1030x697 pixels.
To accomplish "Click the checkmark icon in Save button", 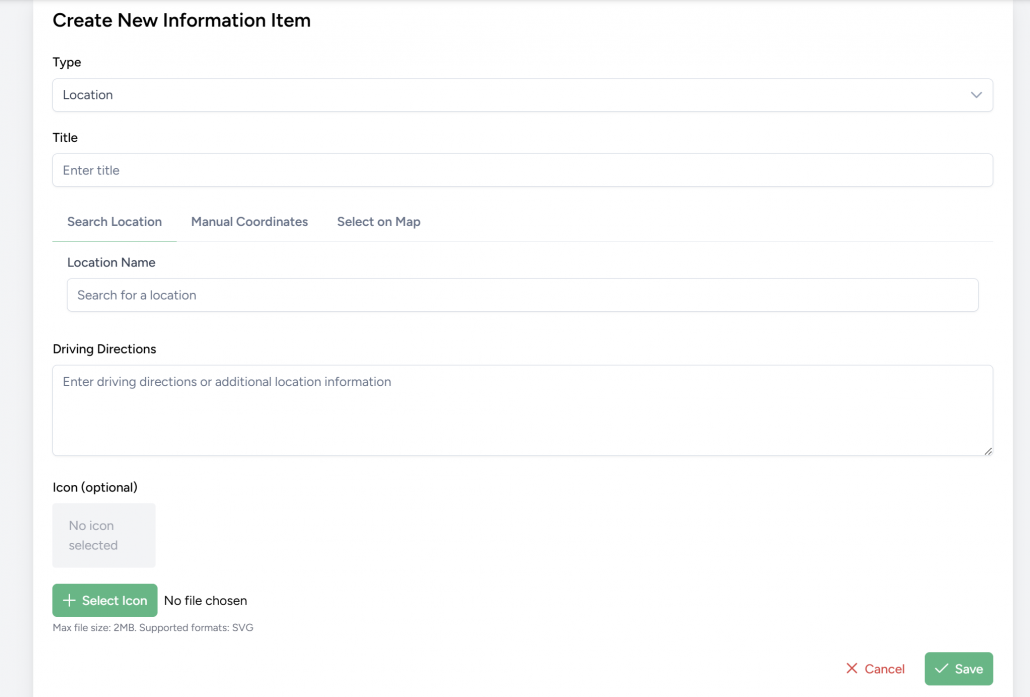I will [941, 669].
